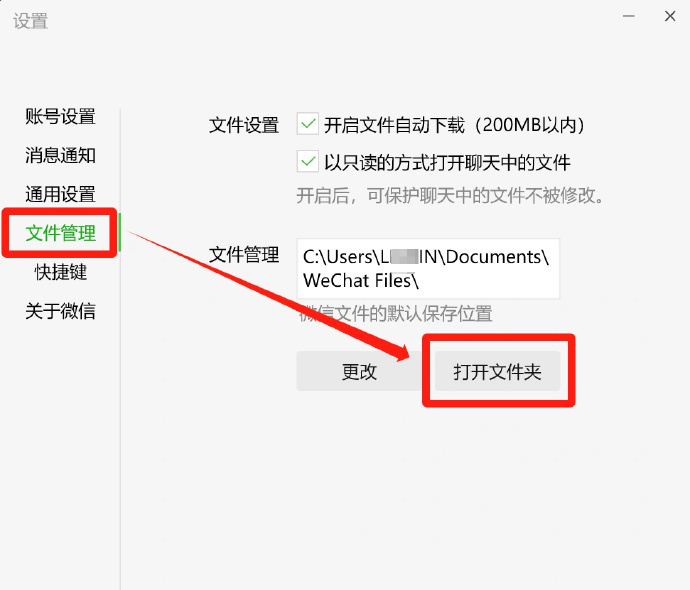The image size is (690, 590).
Task: Close the 设置 window
Action: coord(670,16)
